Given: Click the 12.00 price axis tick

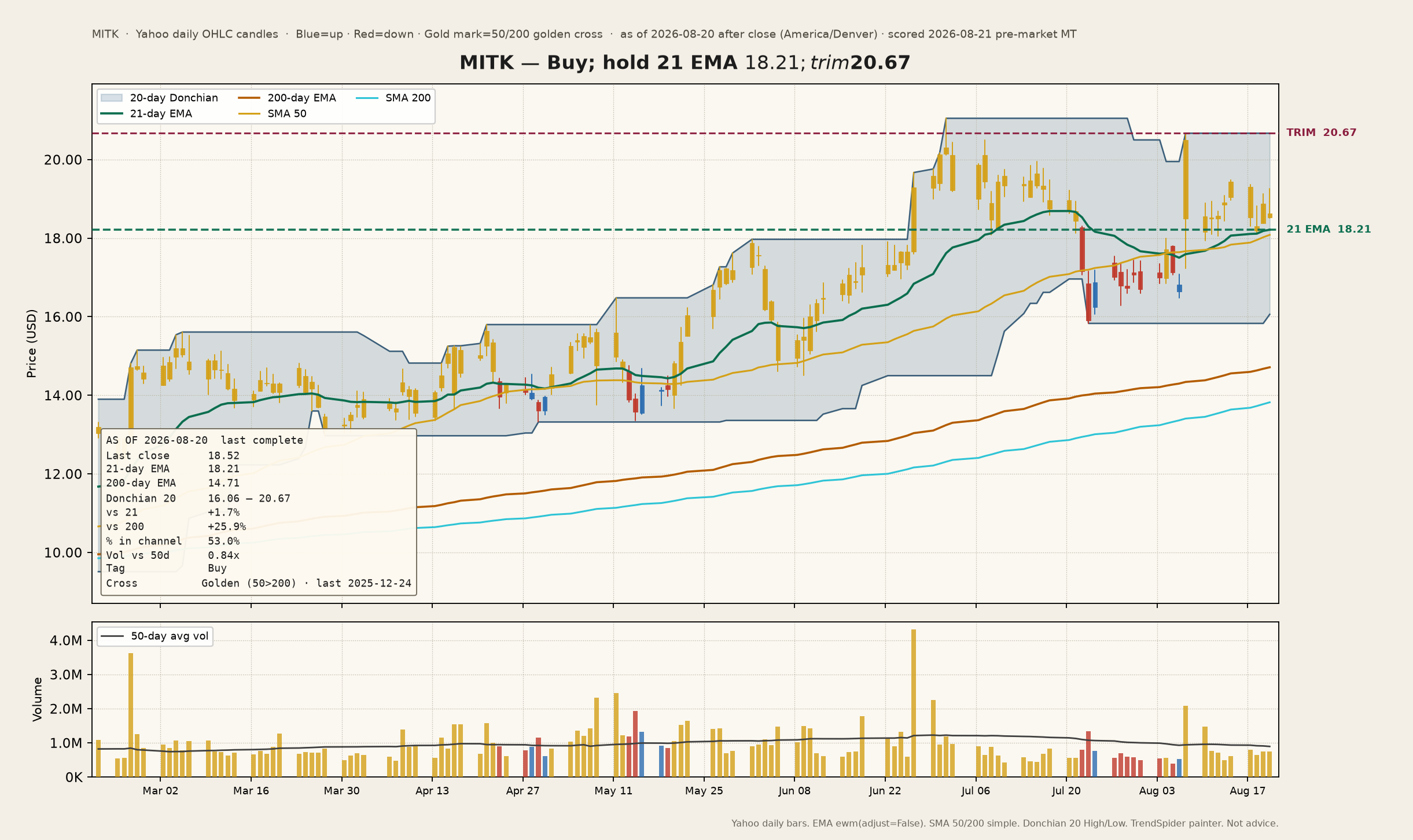Looking at the screenshot, I should coord(63,474).
